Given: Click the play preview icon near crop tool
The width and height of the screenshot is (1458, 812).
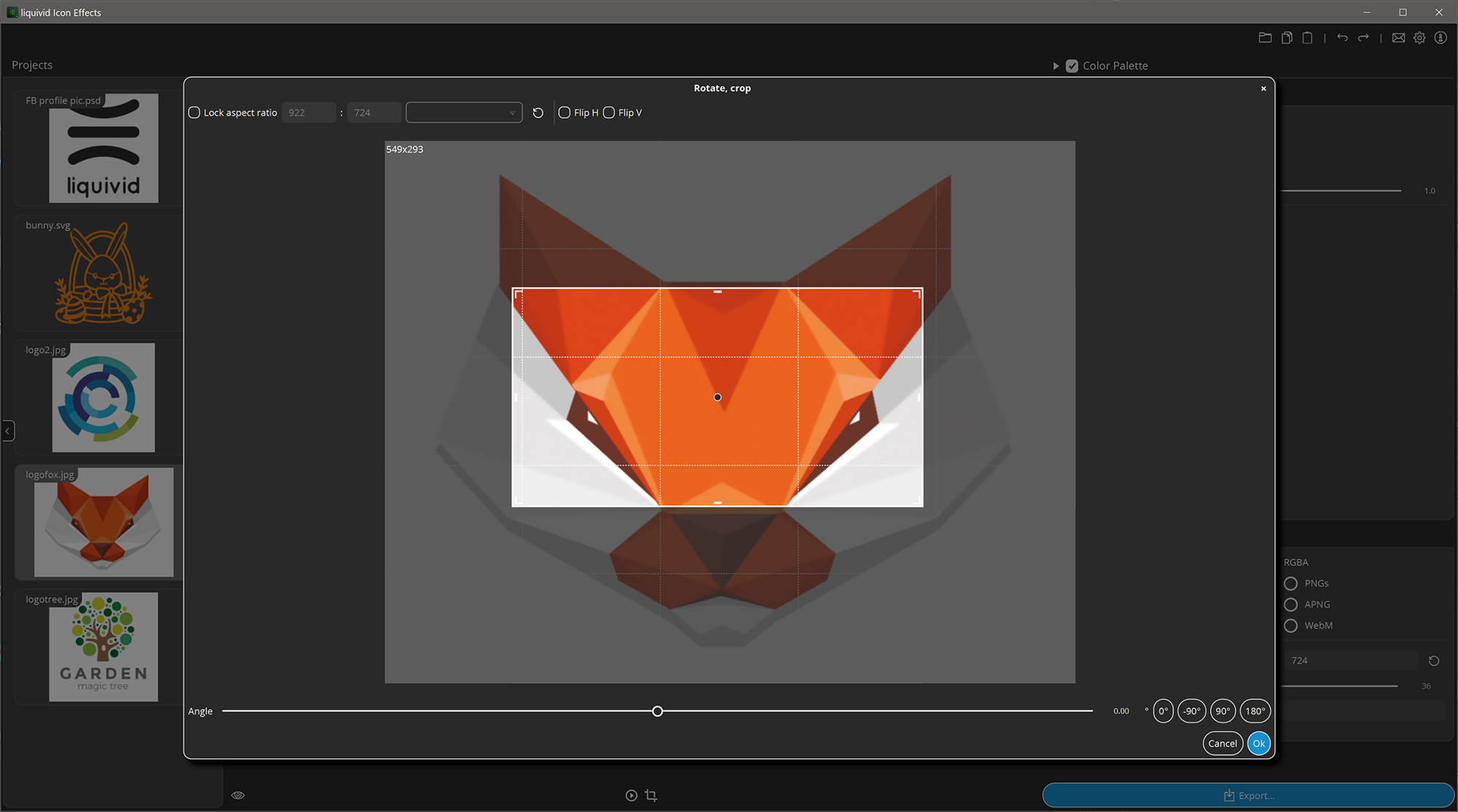Looking at the screenshot, I should click(630, 795).
